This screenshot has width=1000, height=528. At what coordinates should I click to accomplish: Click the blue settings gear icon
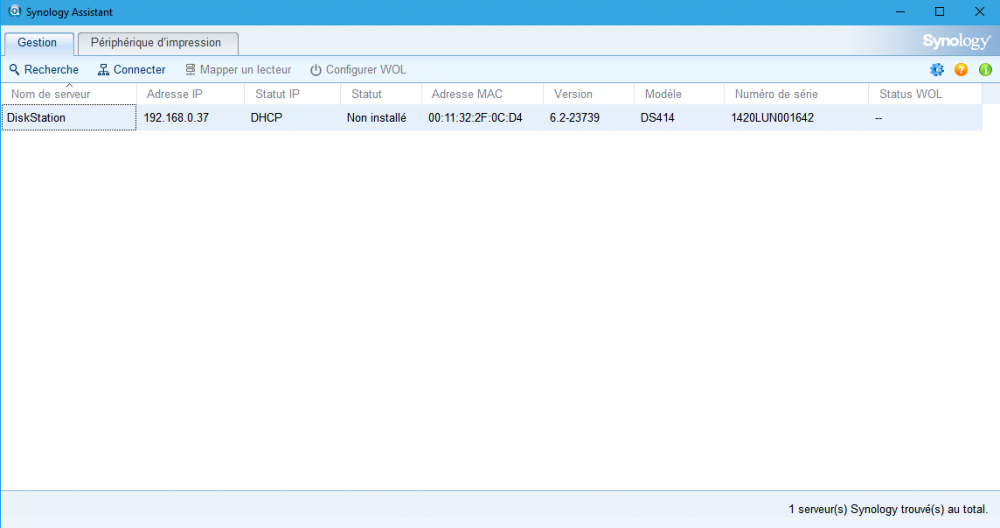coord(937,70)
